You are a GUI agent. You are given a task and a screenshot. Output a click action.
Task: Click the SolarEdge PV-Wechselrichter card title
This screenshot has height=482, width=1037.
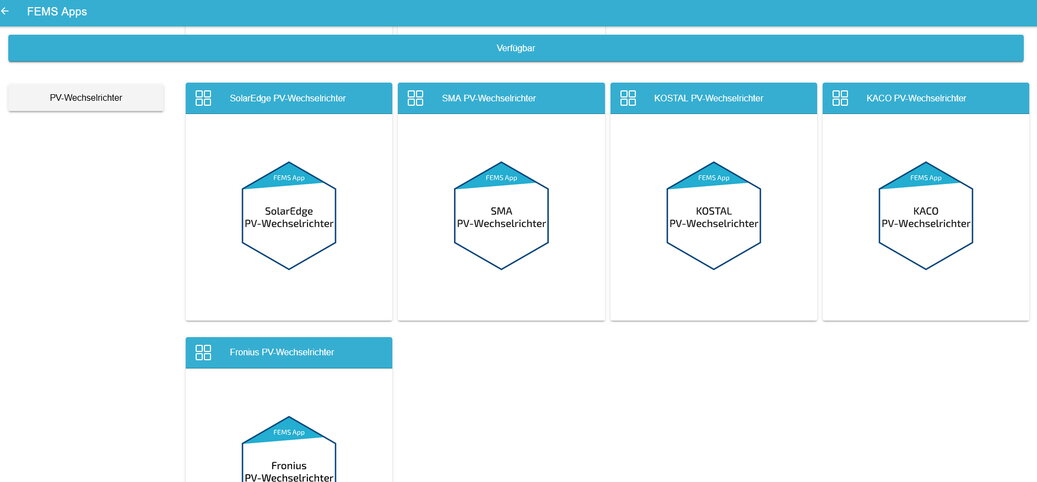coord(288,99)
